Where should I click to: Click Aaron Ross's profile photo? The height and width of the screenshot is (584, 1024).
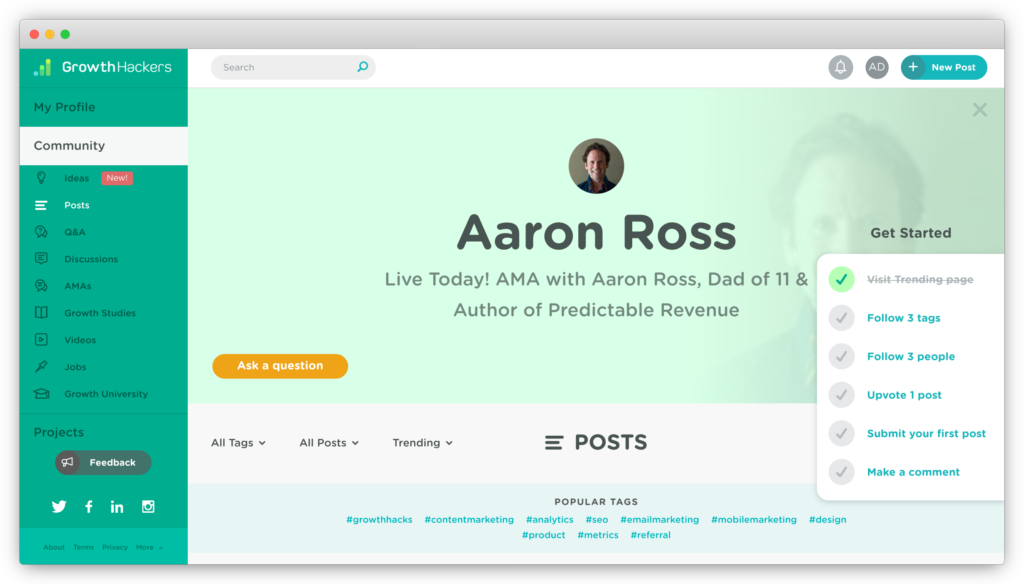coord(596,166)
